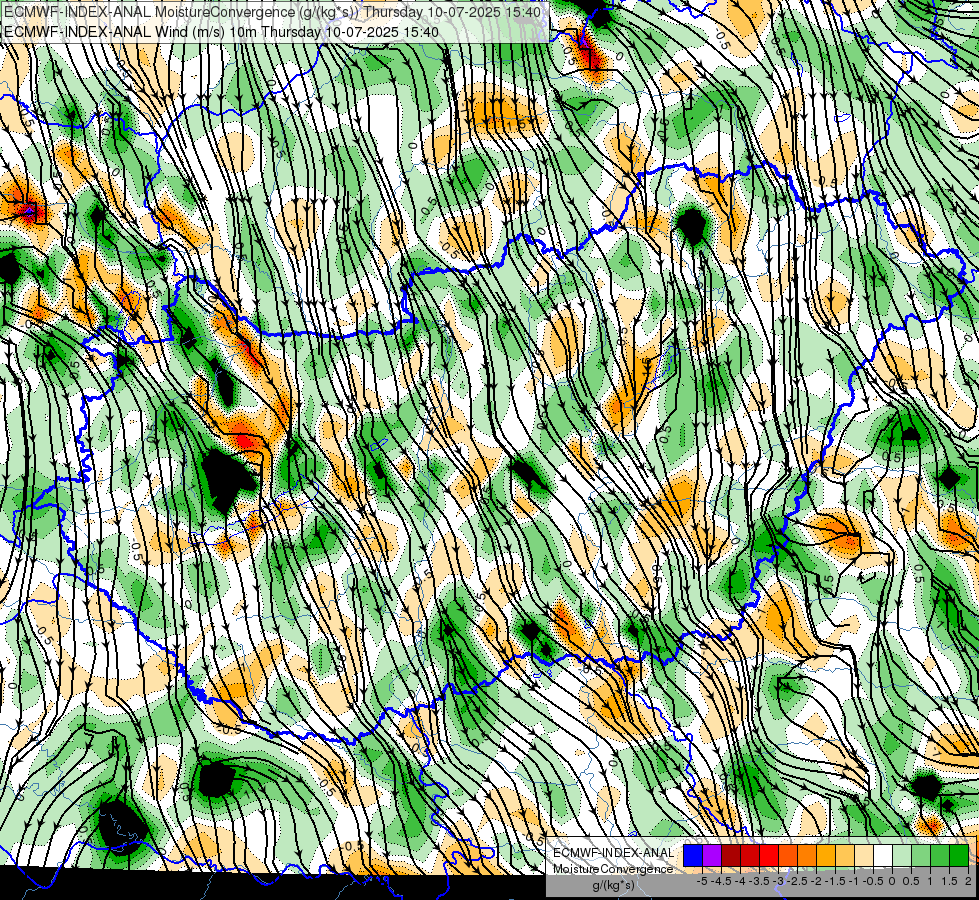Select the darkest green swatch before 2

(959, 855)
